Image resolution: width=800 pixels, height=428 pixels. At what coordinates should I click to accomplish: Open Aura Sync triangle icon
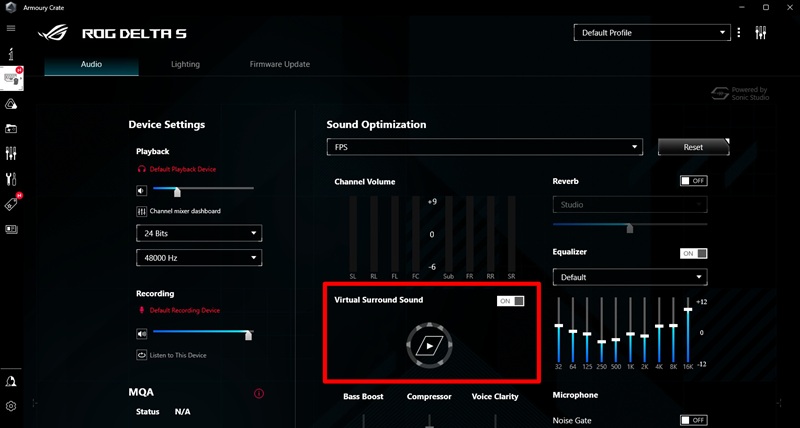11,105
